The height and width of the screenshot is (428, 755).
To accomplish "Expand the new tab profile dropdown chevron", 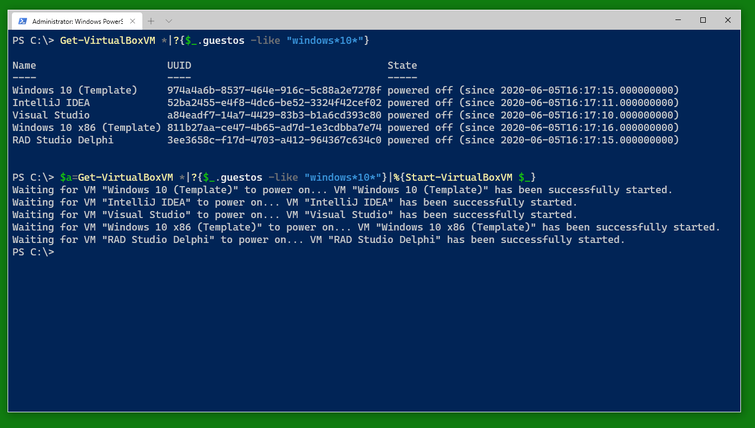I will click(x=169, y=21).
